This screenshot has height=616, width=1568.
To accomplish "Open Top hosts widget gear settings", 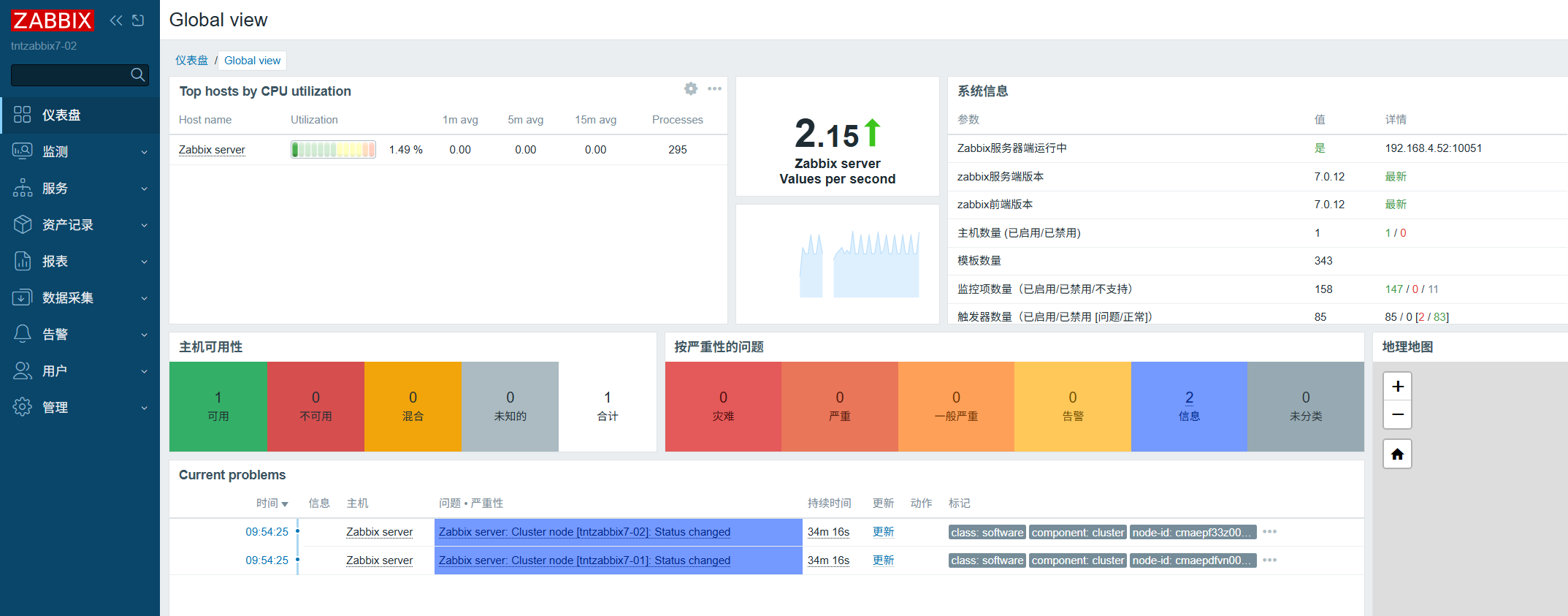I will [x=691, y=88].
